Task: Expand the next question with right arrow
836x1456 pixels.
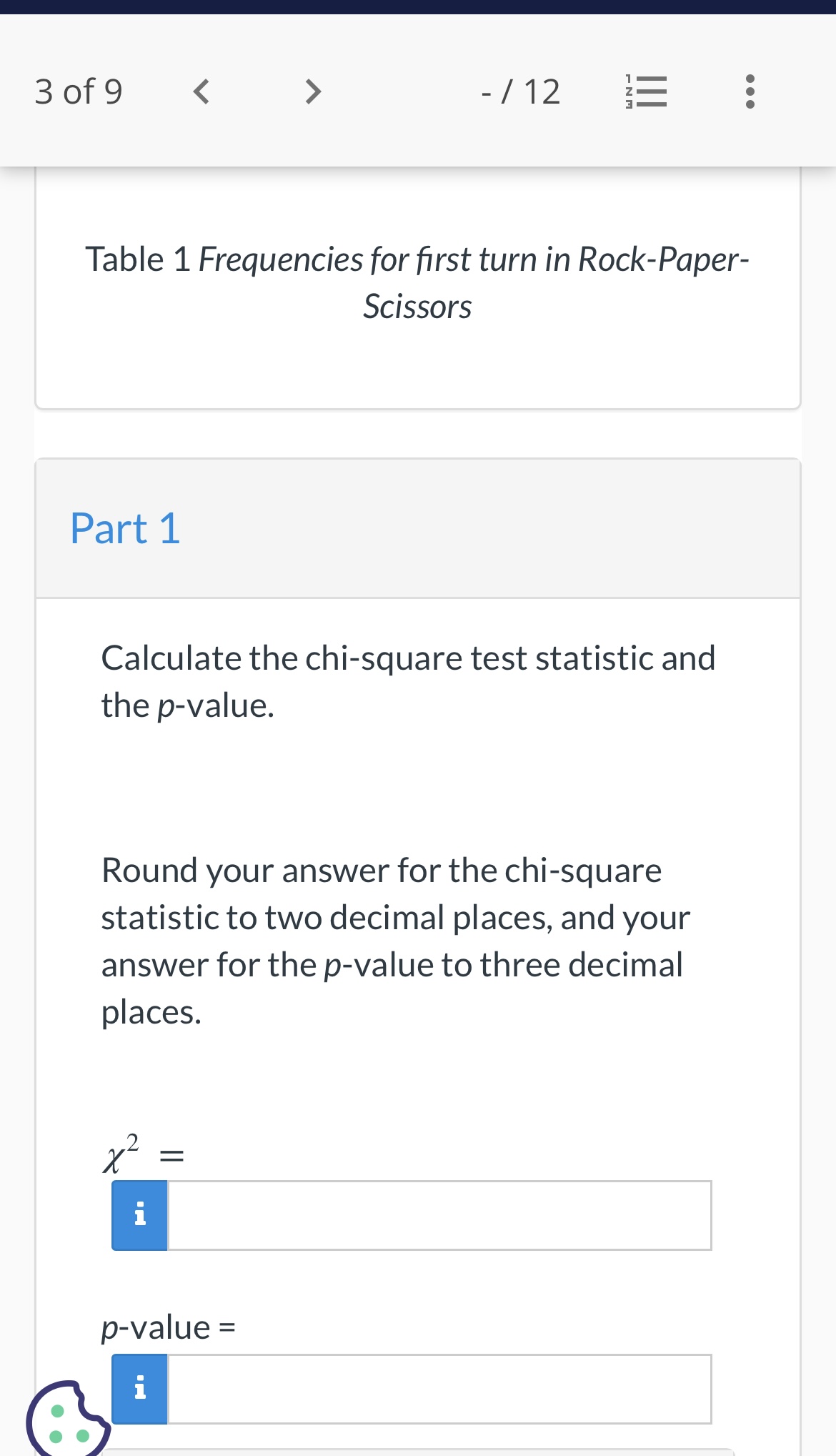Action: point(312,91)
